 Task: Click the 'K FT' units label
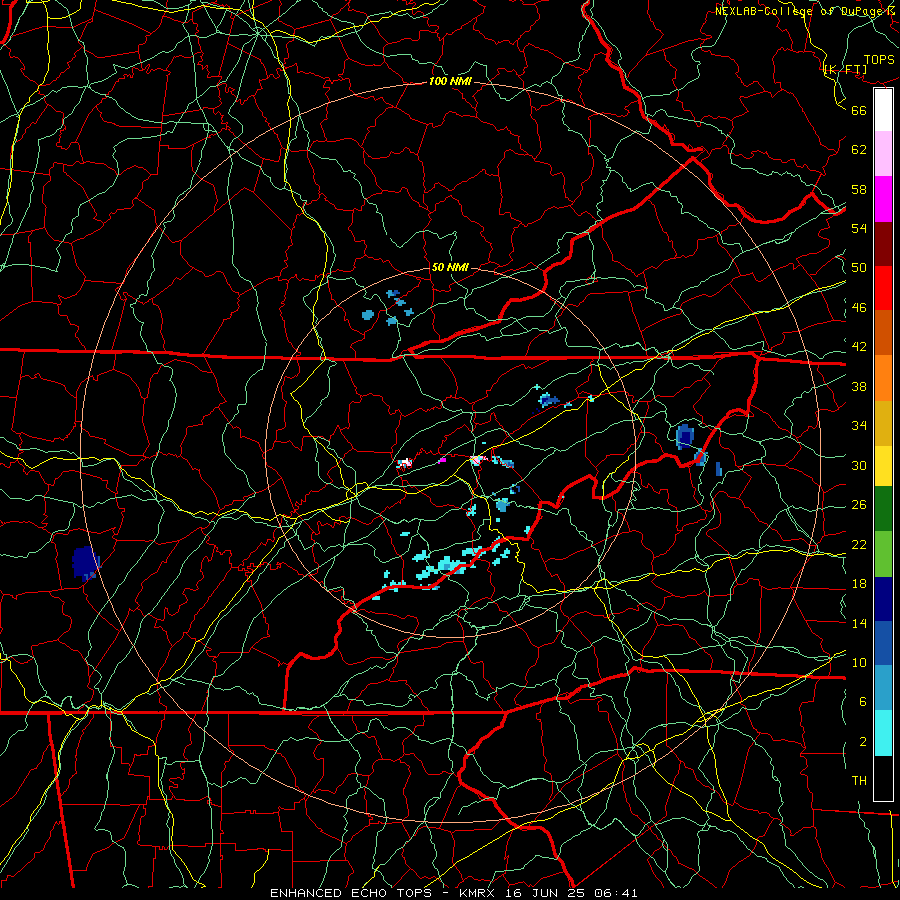[x=845, y=70]
